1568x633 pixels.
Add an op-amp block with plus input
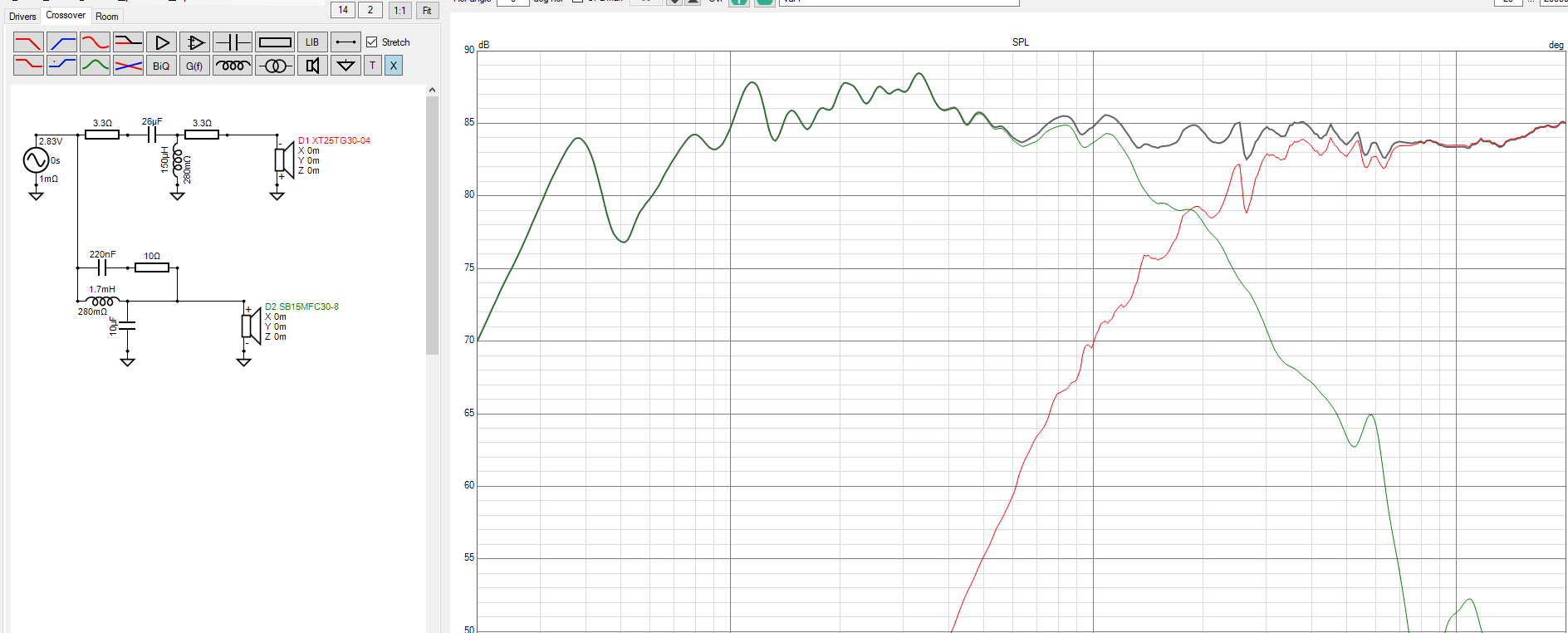coord(194,42)
